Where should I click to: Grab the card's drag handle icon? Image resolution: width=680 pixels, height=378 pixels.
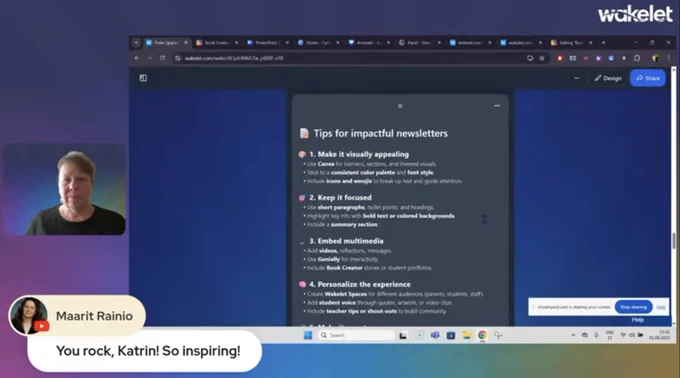[400, 106]
